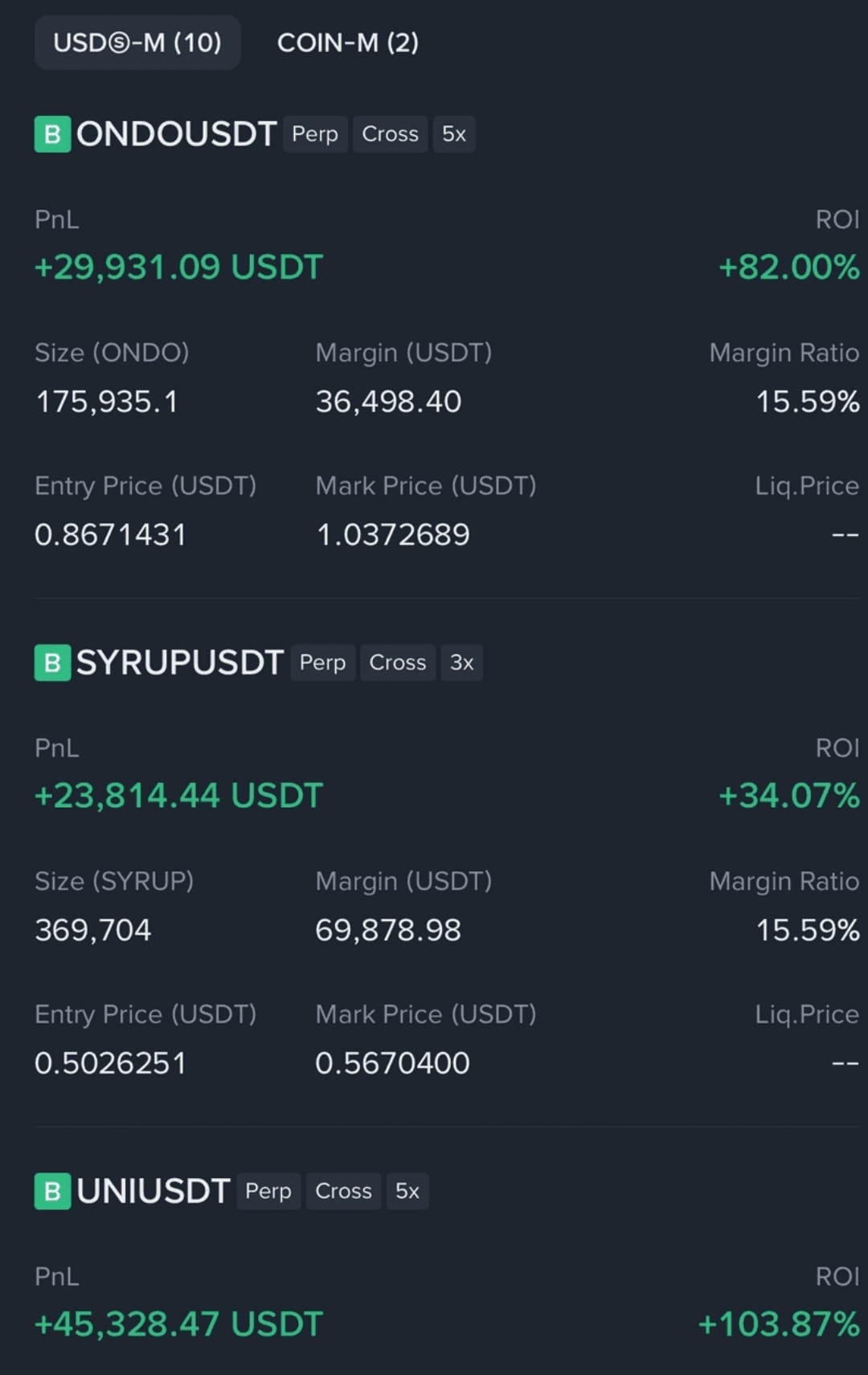Open the COIN-M (2) tab
Viewport: 868px width, 1375px height.
coord(348,43)
